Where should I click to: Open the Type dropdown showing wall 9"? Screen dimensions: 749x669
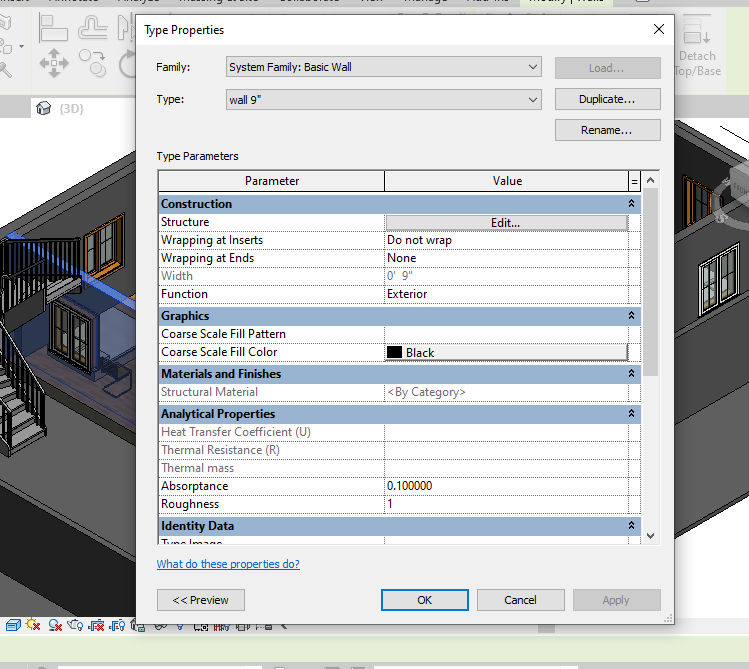point(384,100)
